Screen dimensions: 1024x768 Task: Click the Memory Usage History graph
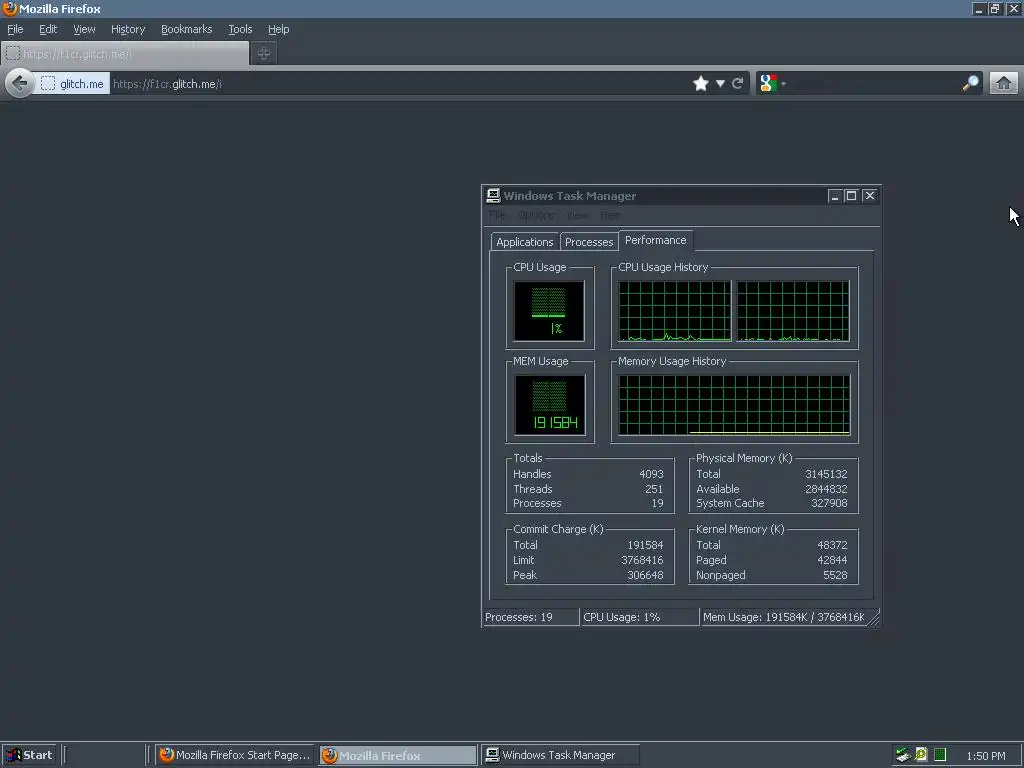(x=734, y=405)
